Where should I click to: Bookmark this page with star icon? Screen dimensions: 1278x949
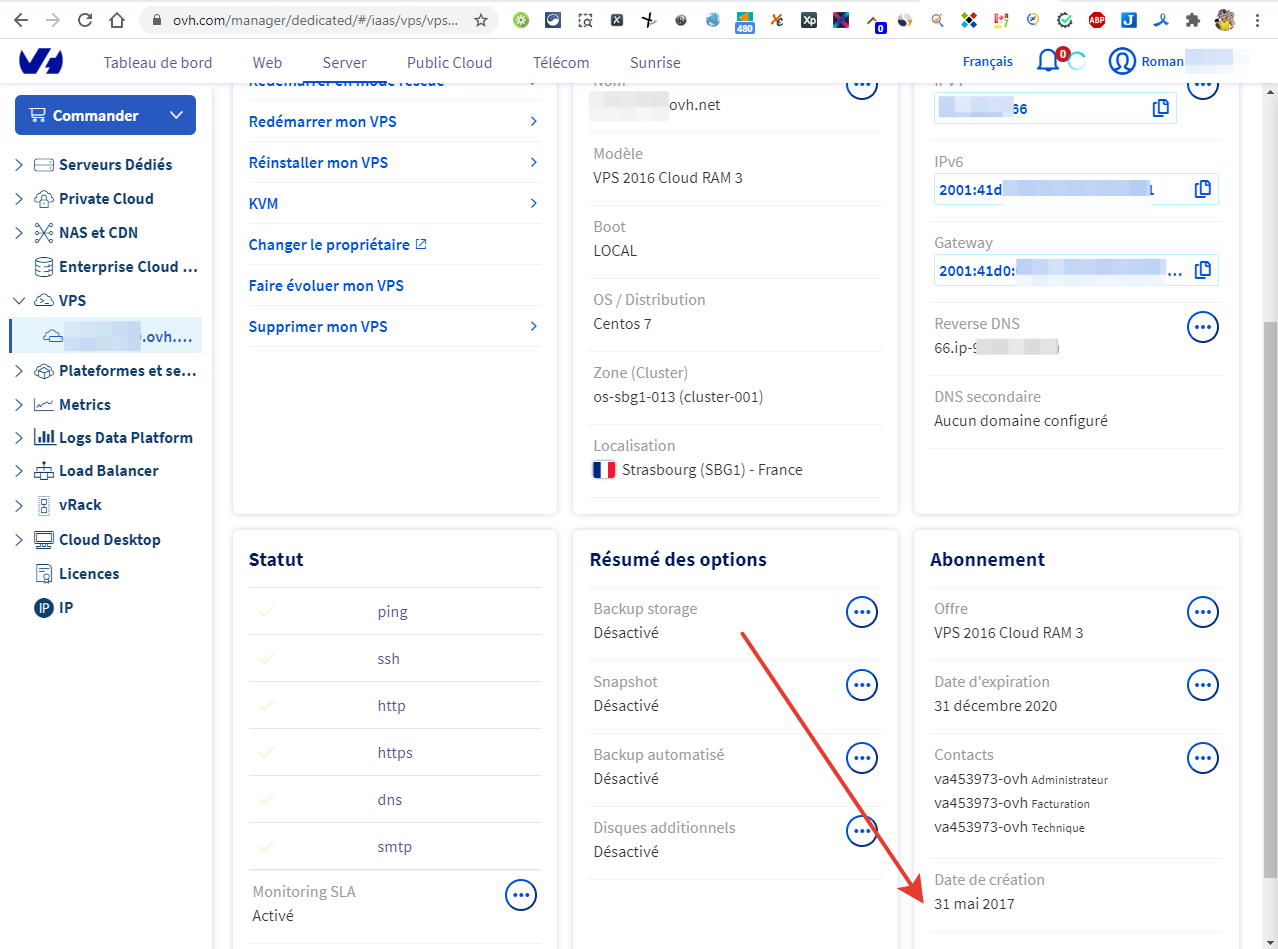point(481,20)
